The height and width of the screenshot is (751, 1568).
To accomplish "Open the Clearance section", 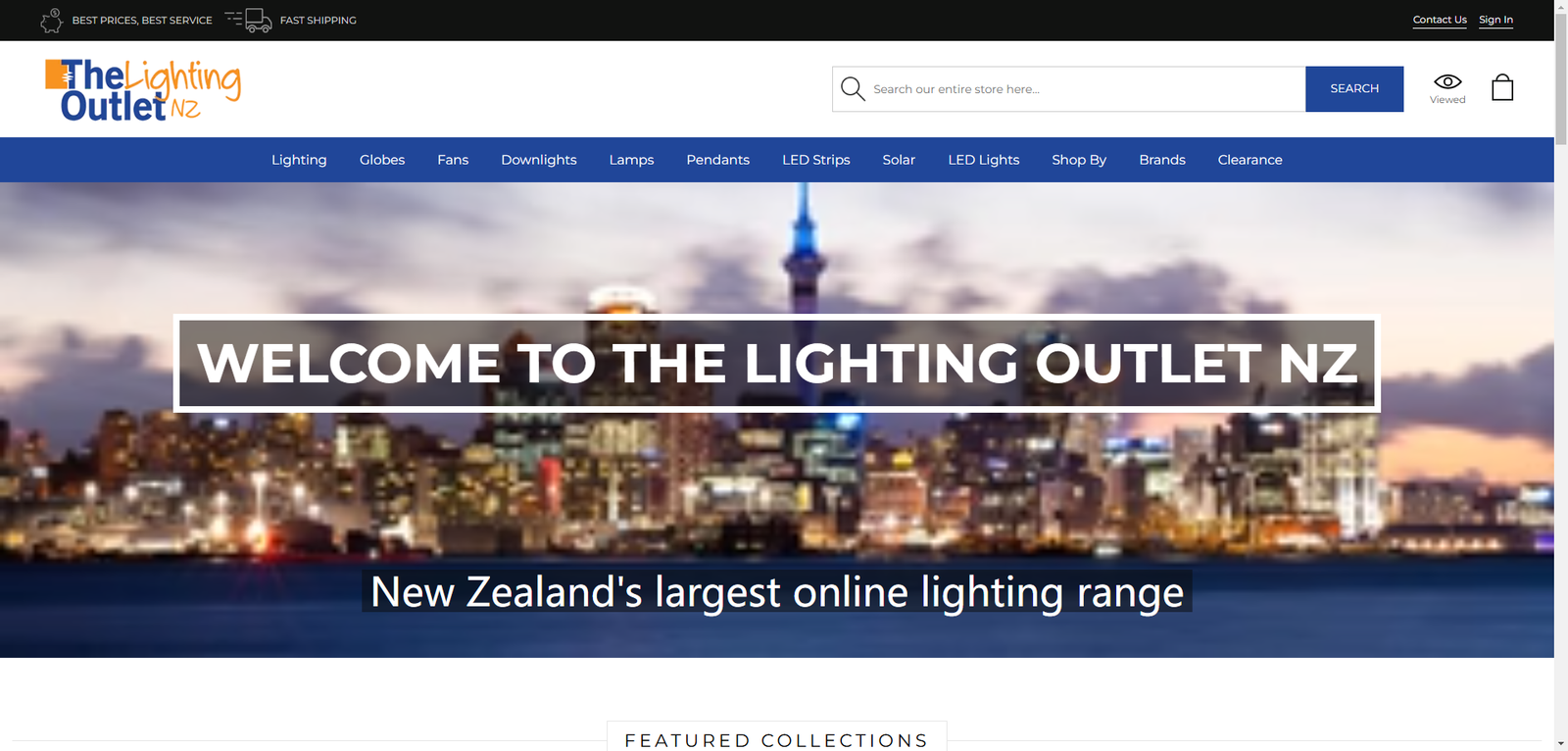I will coord(1250,160).
